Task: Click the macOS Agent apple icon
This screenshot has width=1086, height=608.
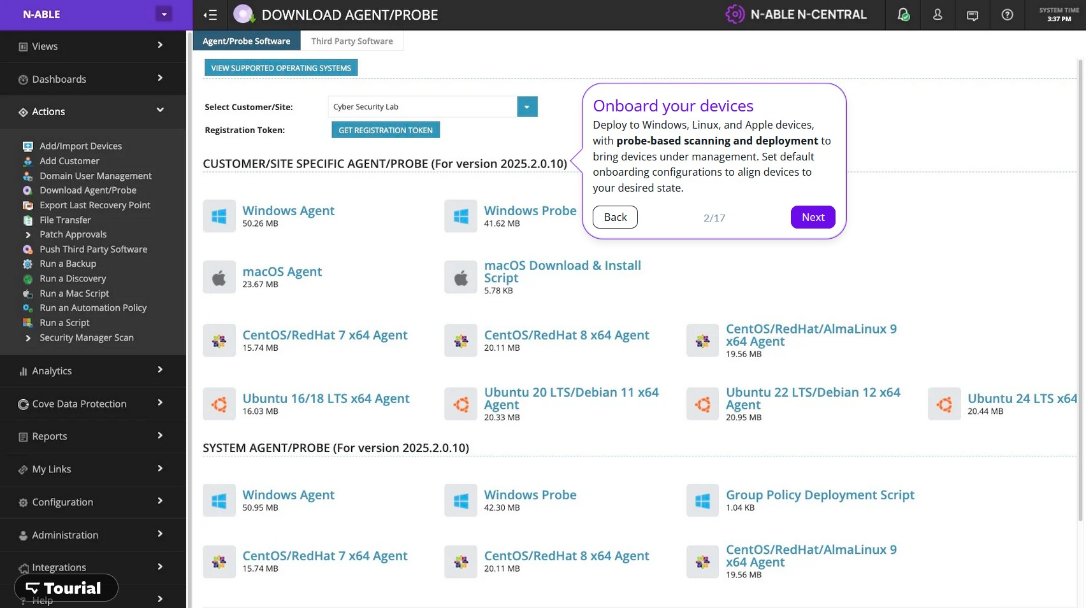Action: click(219, 278)
